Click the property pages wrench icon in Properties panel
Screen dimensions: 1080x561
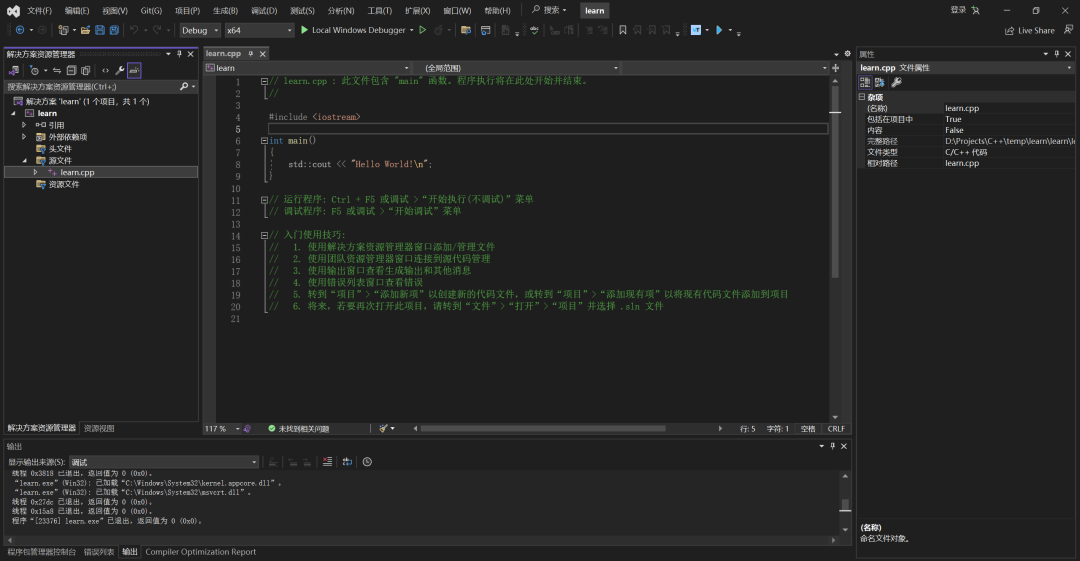[x=896, y=82]
